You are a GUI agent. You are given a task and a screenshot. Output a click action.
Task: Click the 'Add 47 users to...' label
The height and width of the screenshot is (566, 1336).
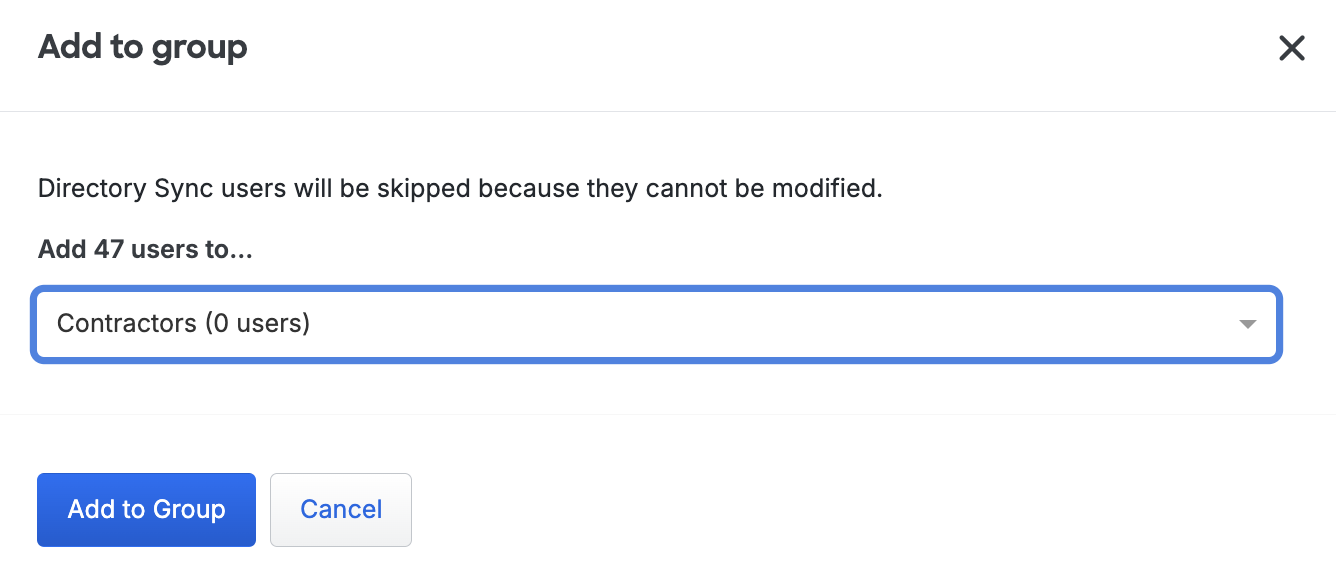click(145, 249)
